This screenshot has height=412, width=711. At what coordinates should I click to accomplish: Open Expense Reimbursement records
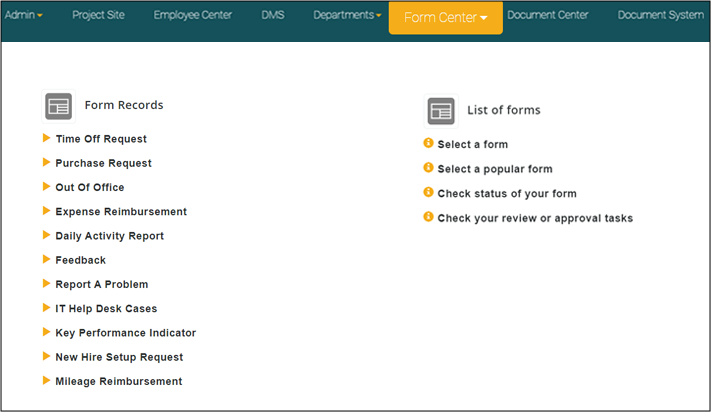(x=121, y=212)
